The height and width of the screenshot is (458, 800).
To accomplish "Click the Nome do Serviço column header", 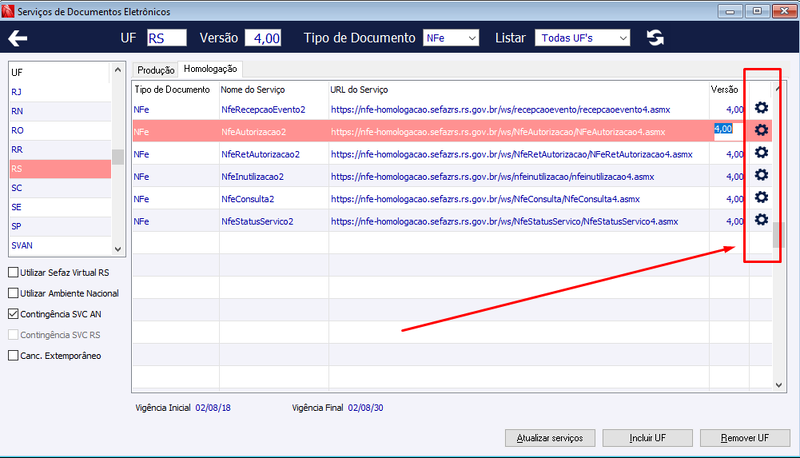I will 253,90.
